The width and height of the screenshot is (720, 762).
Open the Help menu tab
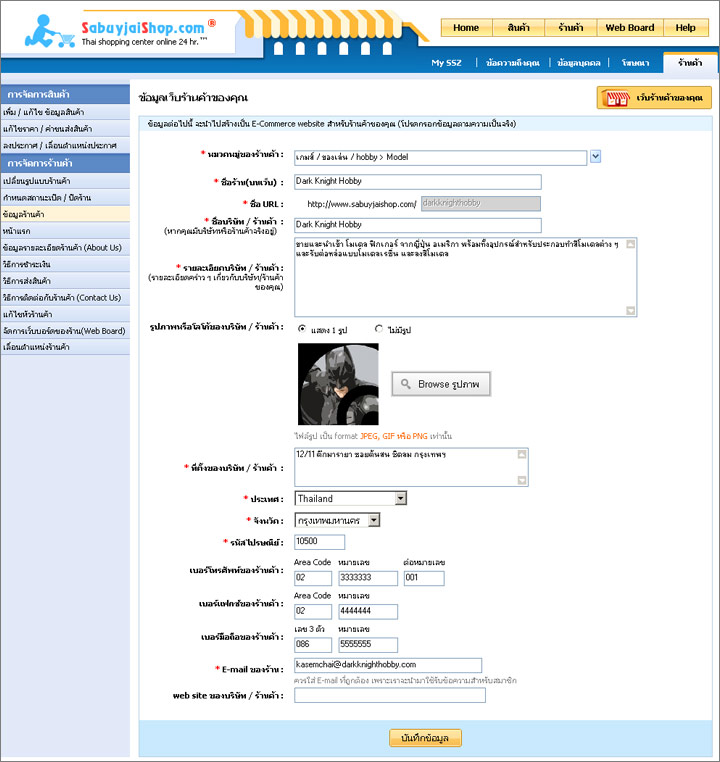click(686, 28)
